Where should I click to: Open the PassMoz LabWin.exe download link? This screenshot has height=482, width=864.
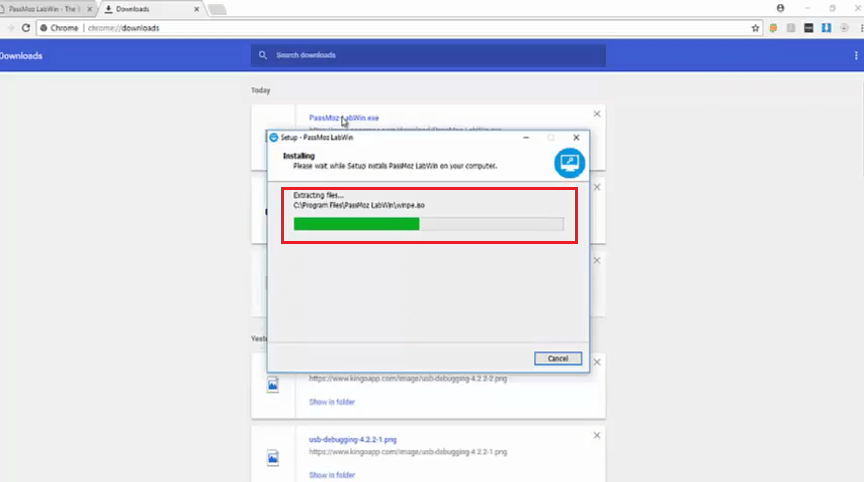point(344,118)
